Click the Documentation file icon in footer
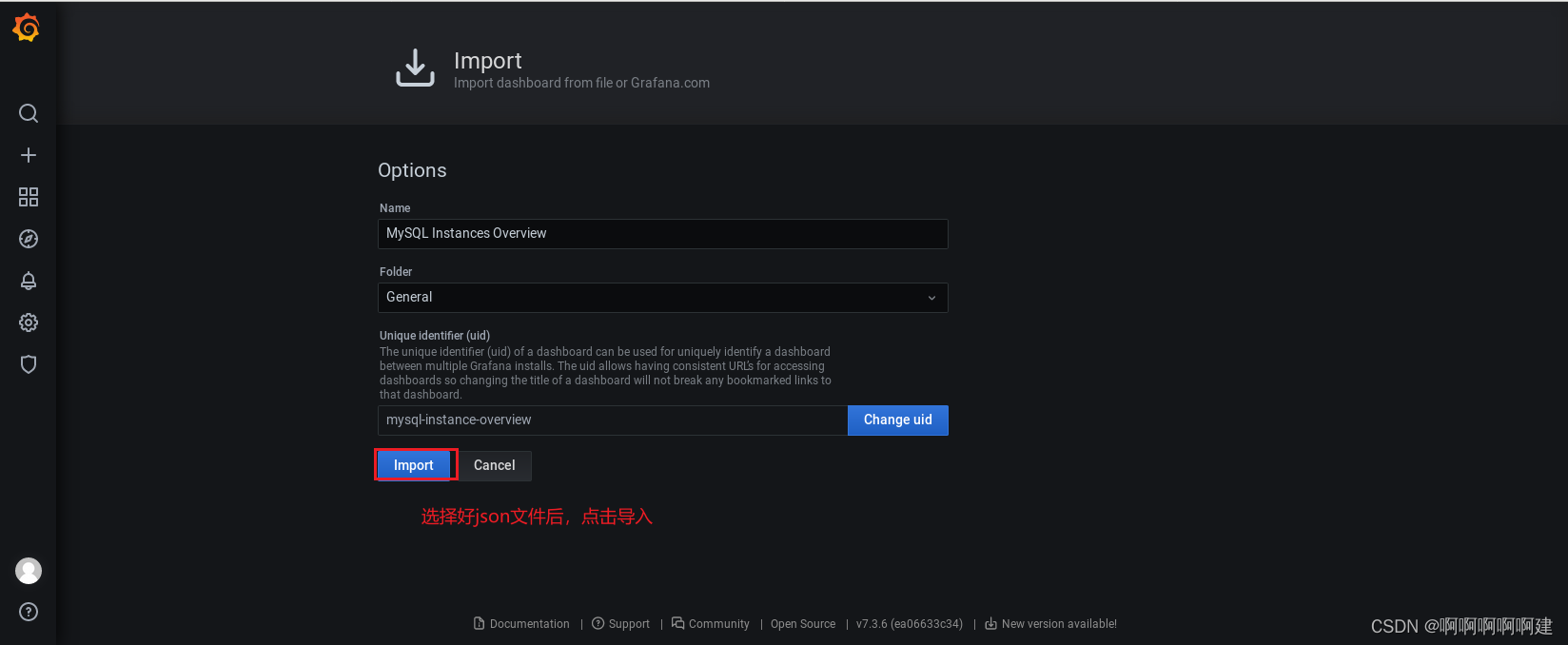1568x645 pixels. pos(480,624)
